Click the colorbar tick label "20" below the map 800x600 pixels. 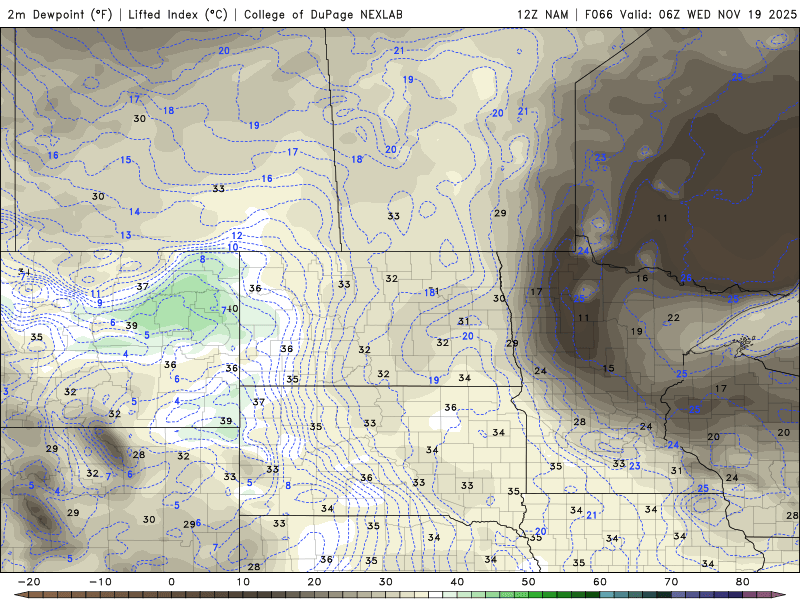314,582
